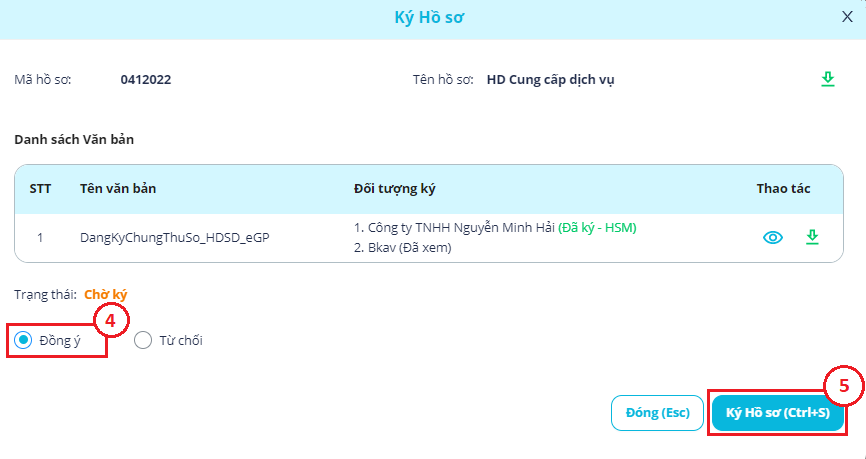The height and width of the screenshot is (459, 866).
Task: Close the Ký Hồ sơ dialog with X
Action: [849, 17]
